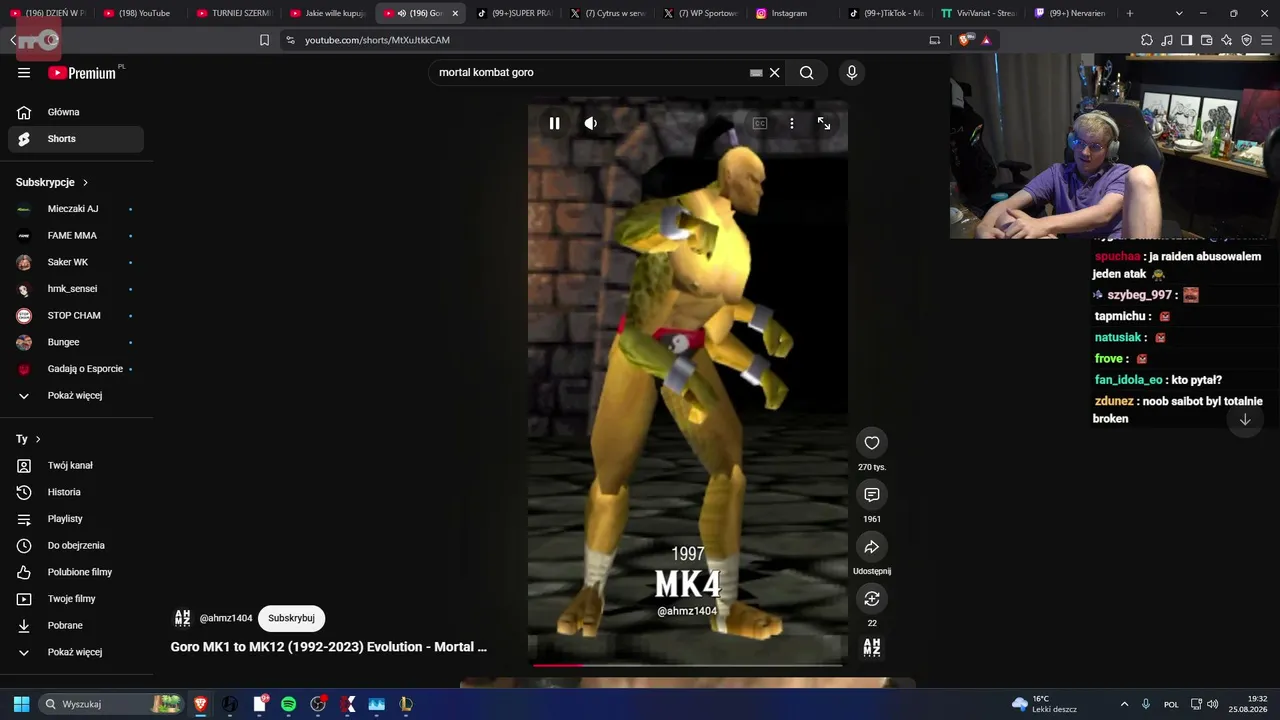Open the media control music note icon
This screenshot has height=720, width=1280.
coord(1167,40)
